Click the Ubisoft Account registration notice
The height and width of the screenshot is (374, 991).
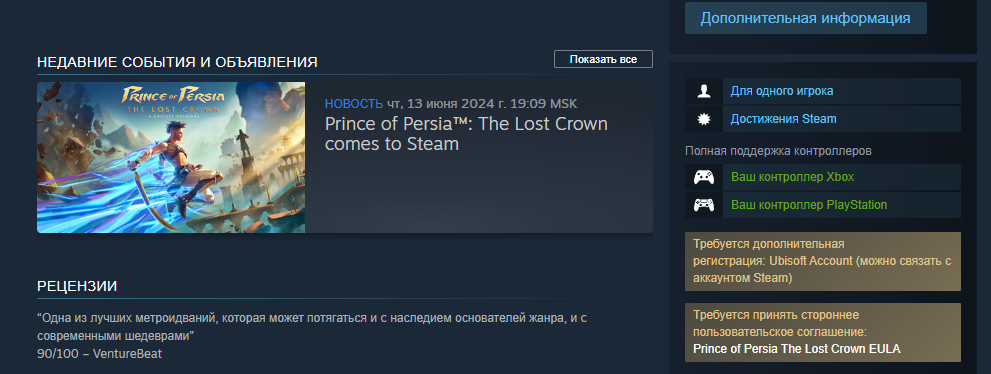coord(822,261)
